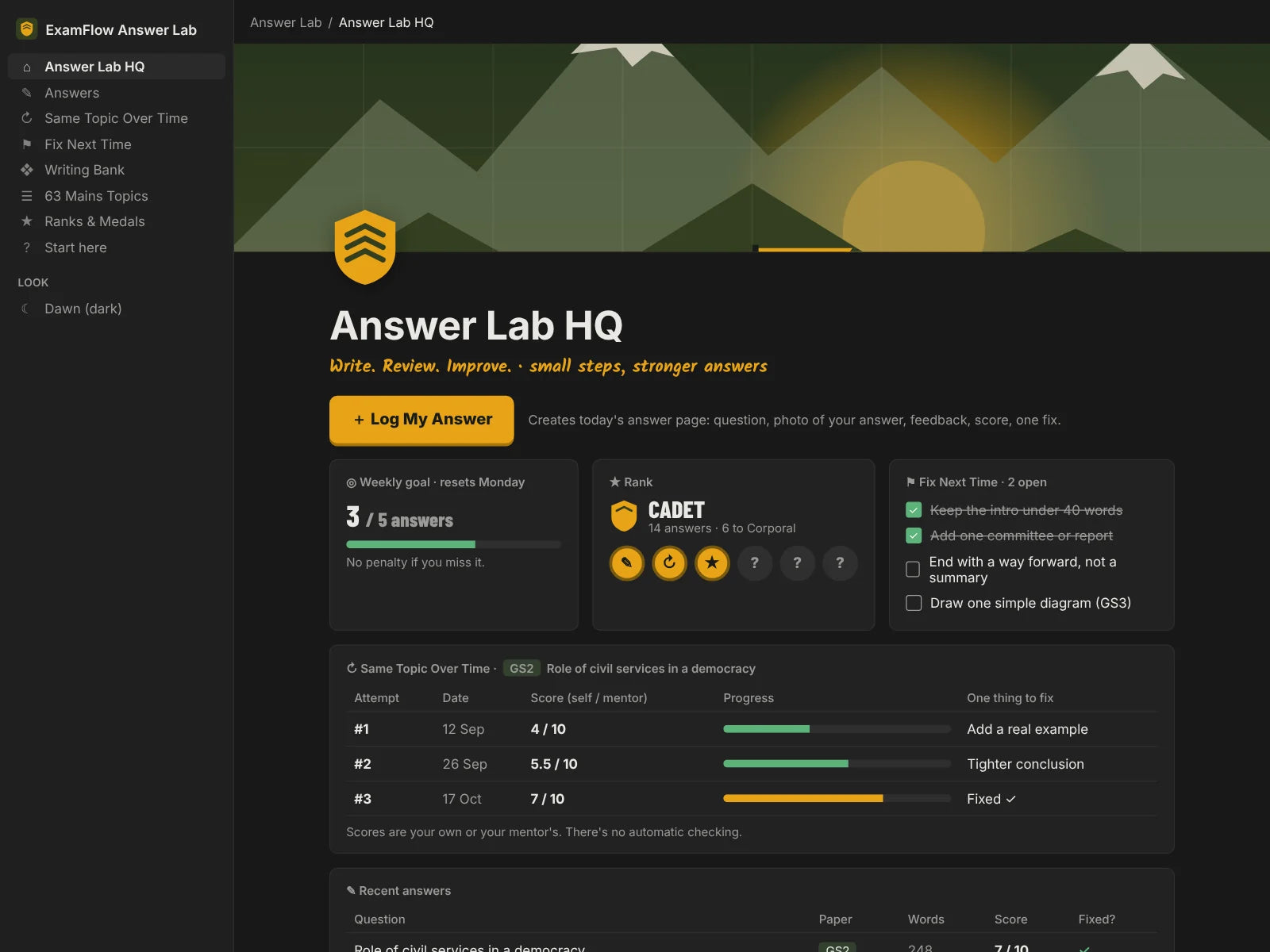The height and width of the screenshot is (952, 1270).
Task: Click the ExamFlow shield logo in sidebar header
Action: (x=27, y=29)
